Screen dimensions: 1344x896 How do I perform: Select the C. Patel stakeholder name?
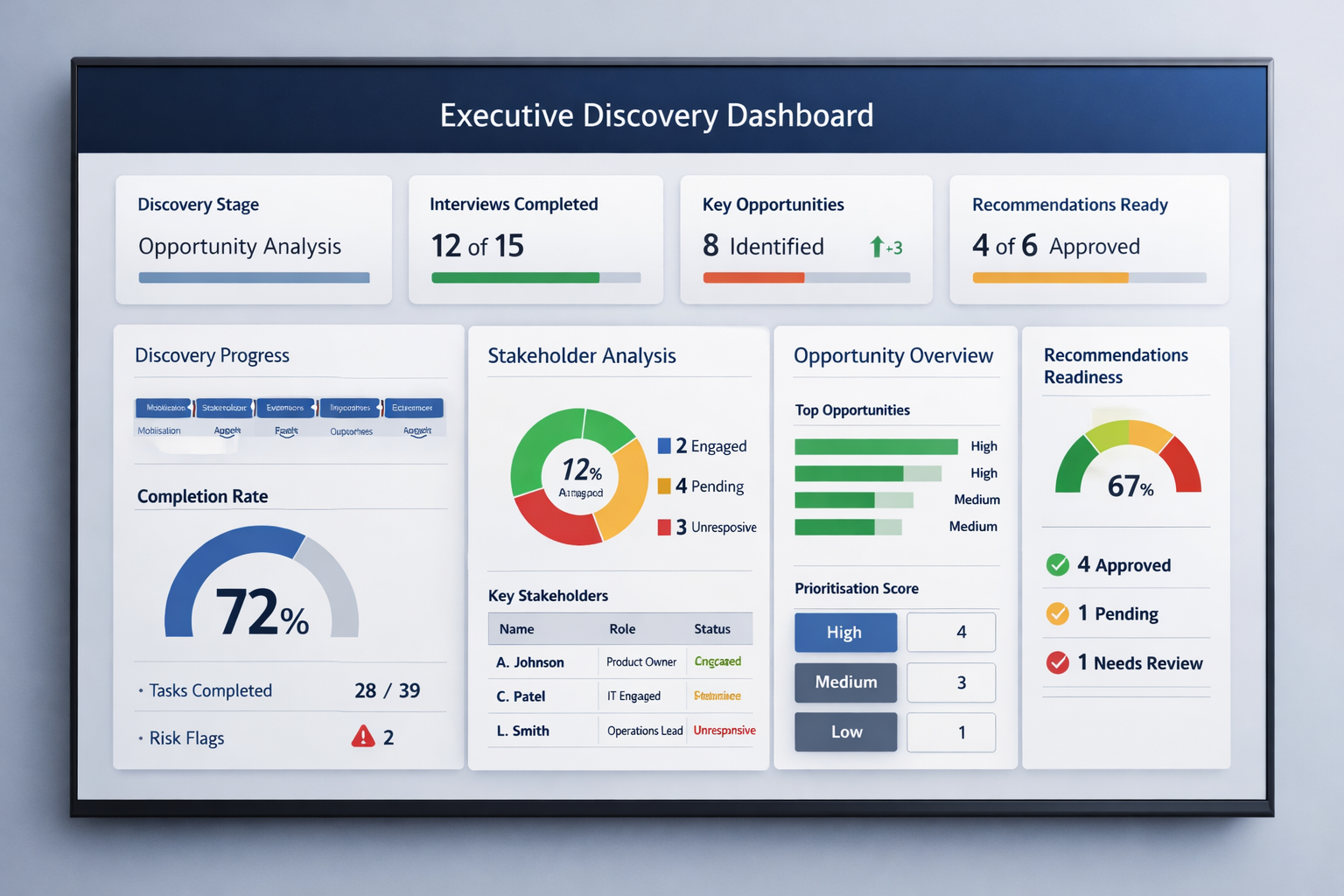[x=521, y=696]
